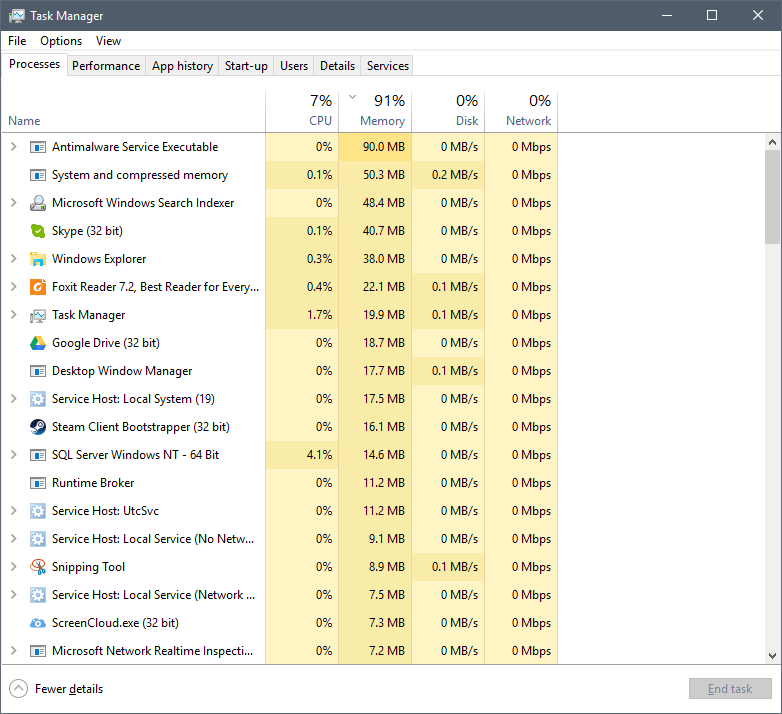Open the Options menu
This screenshot has width=782, height=714.
click(x=61, y=41)
